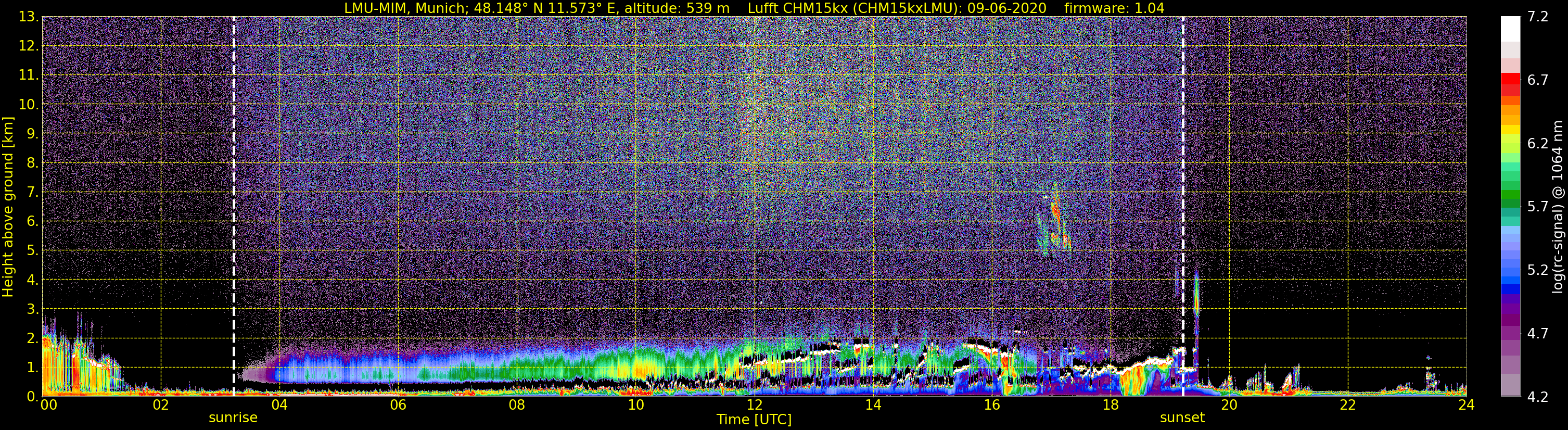Viewport: 1568px width, 430px height.
Task: Click the colorbar tick value 4.2
Action: pyautogui.click(x=1538, y=397)
